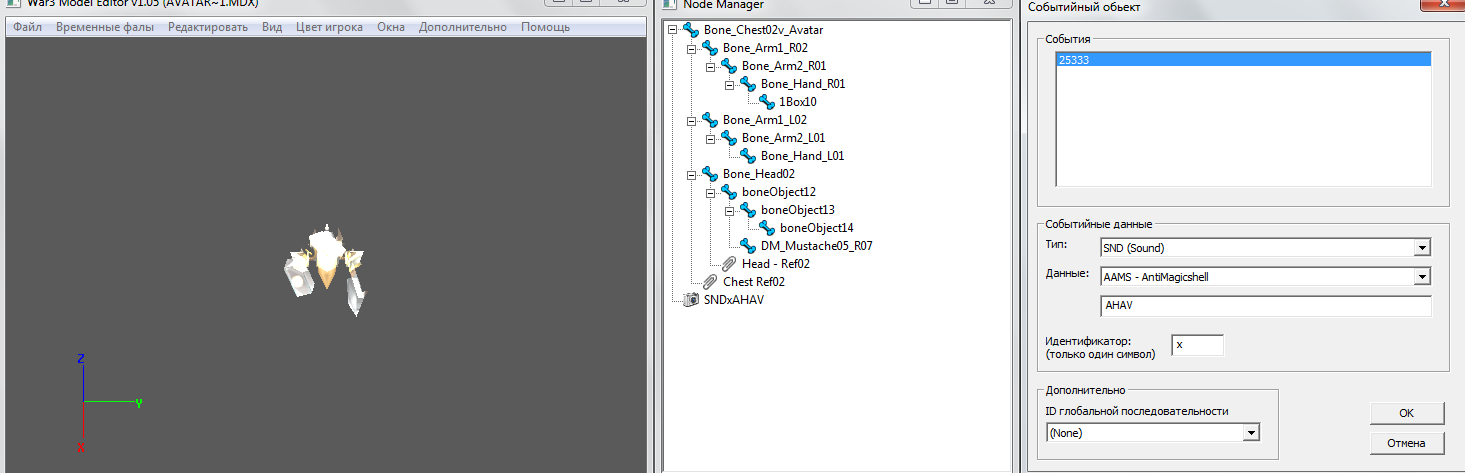The height and width of the screenshot is (473, 1465).
Task: Click the bone icon beside boneObject12
Action: coord(729,192)
